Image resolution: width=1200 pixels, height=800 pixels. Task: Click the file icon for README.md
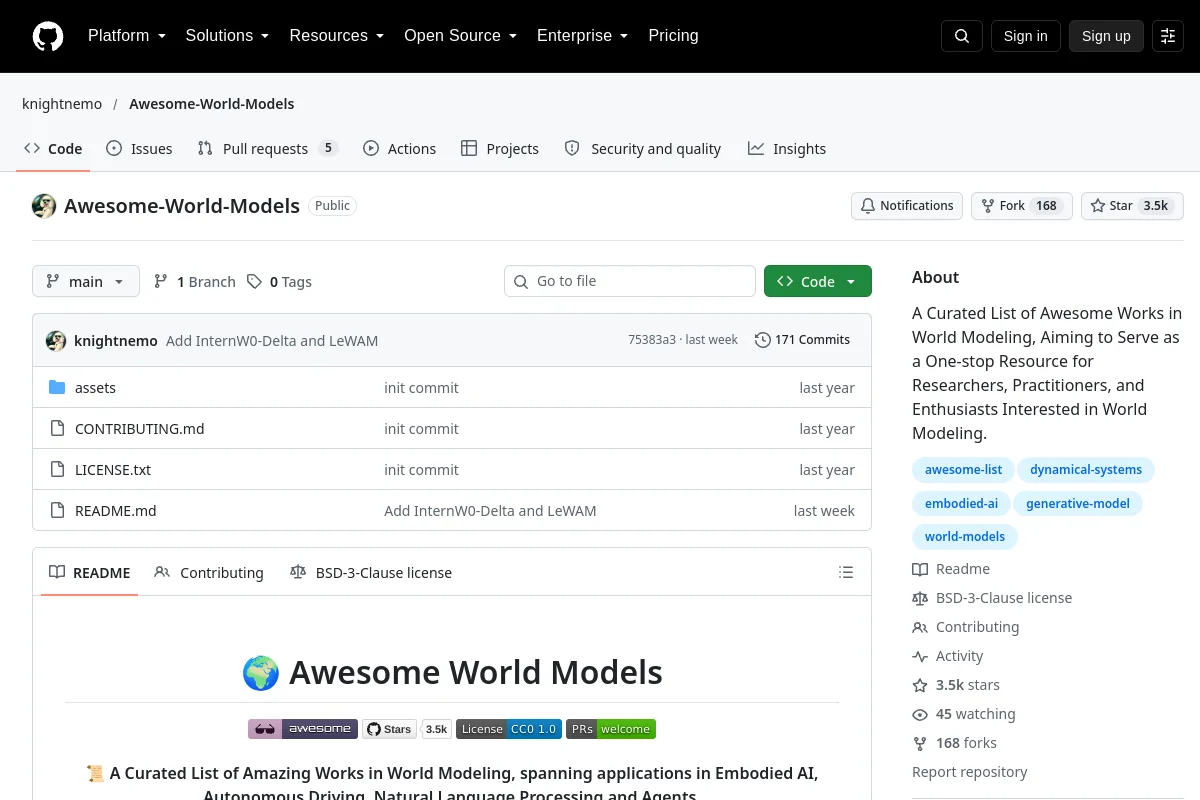(x=57, y=511)
